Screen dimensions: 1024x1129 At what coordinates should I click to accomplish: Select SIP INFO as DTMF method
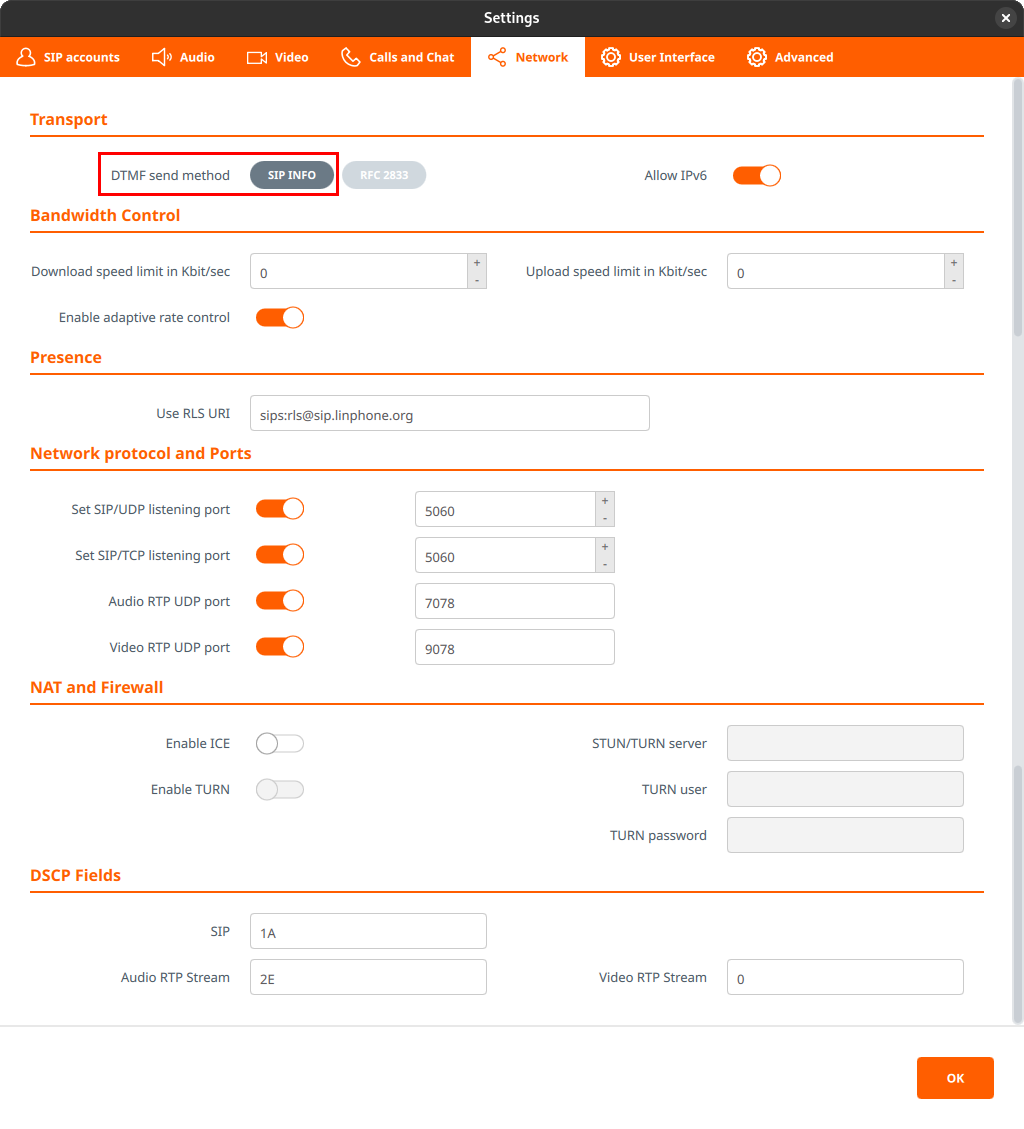click(x=292, y=175)
